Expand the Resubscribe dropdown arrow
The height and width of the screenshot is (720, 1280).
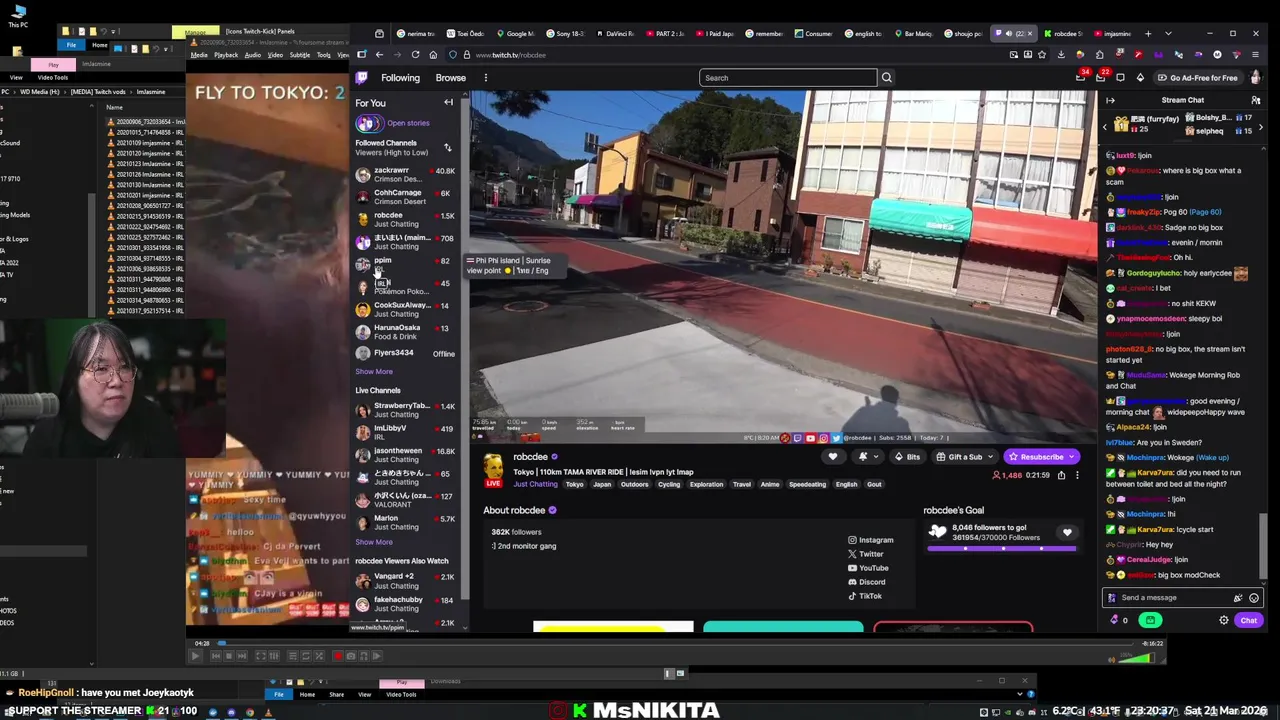[1072, 457]
